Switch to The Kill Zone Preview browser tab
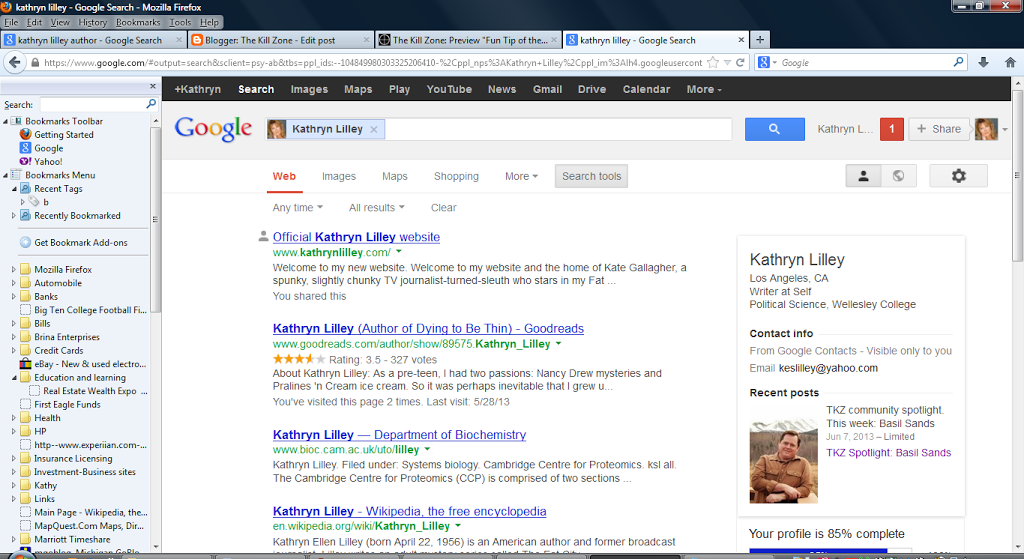 tap(468, 40)
